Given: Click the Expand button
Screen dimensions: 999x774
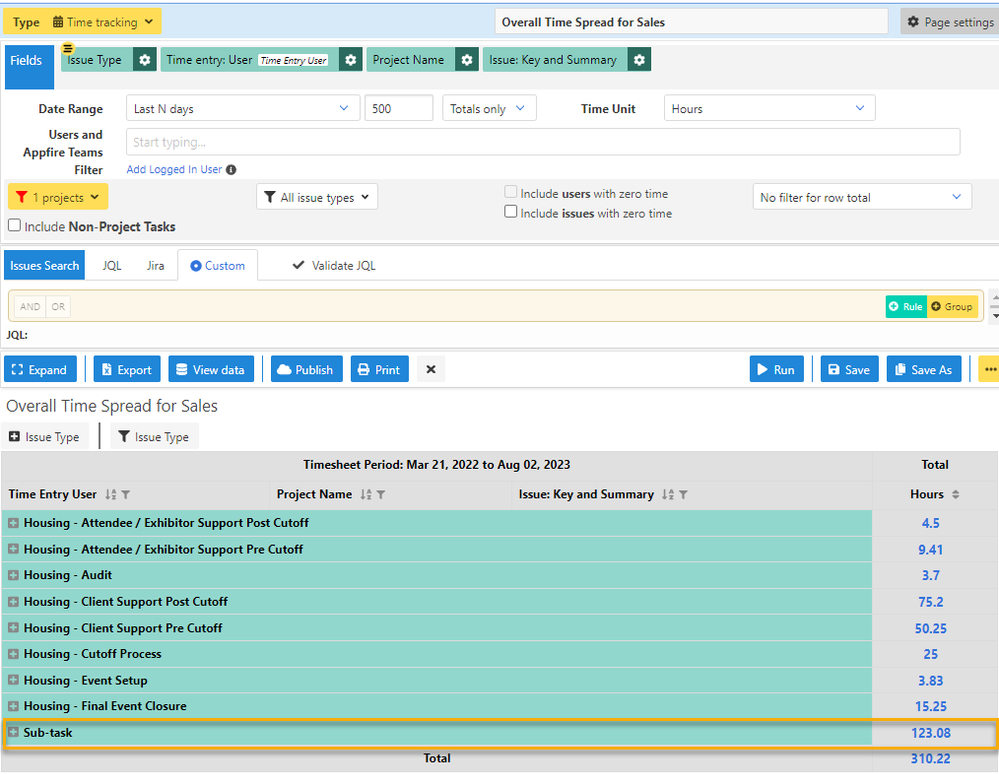Looking at the screenshot, I should pos(40,369).
